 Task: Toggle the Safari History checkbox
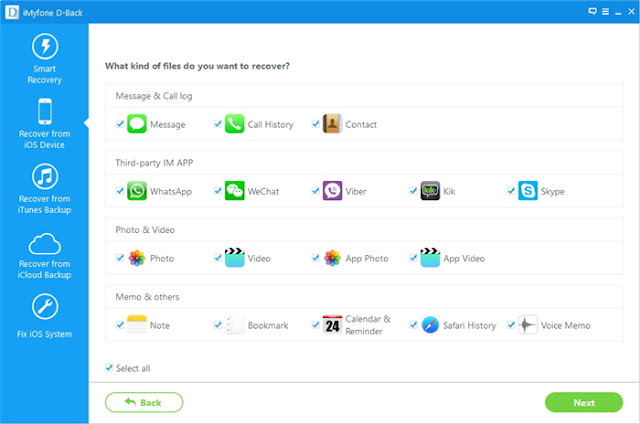tap(413, 324)
